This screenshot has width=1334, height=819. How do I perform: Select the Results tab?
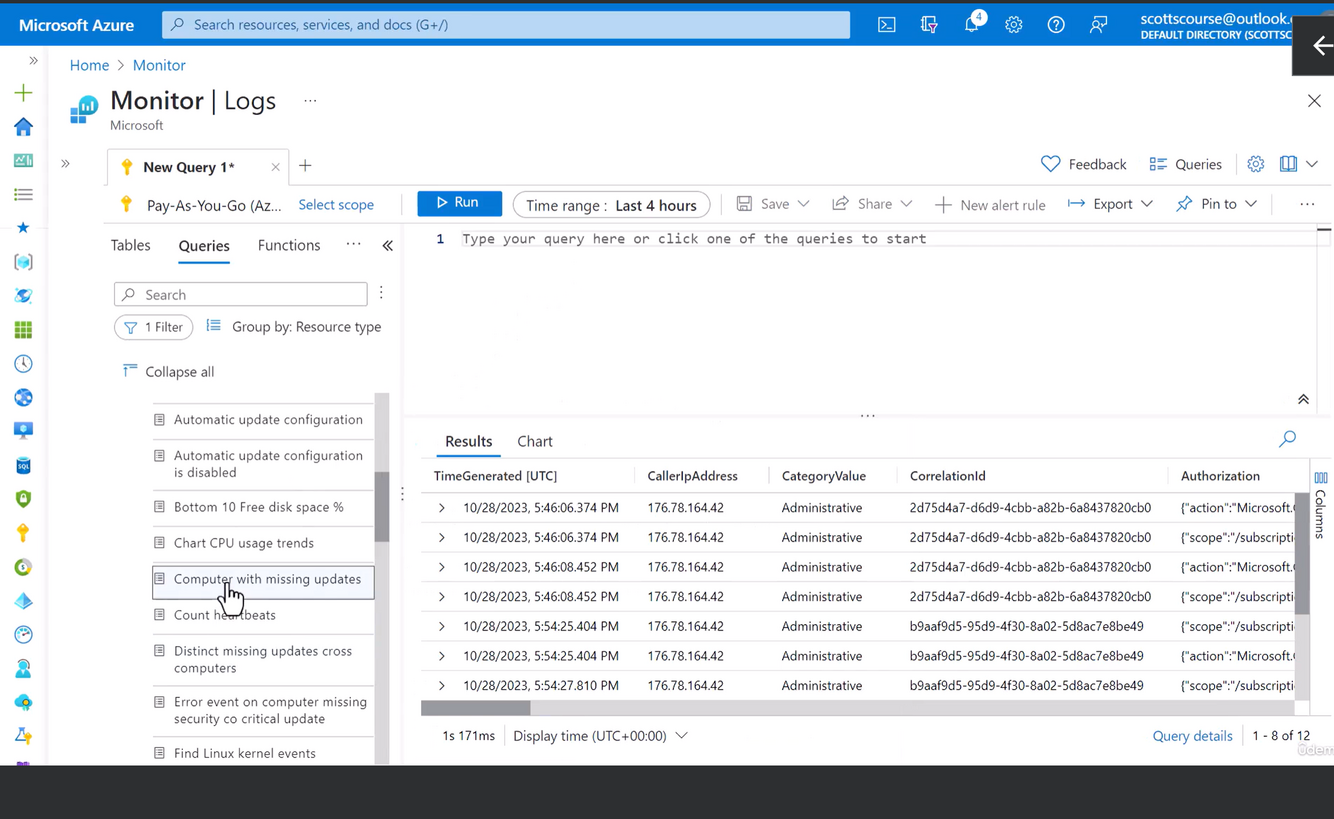click(x=468, y=441)
